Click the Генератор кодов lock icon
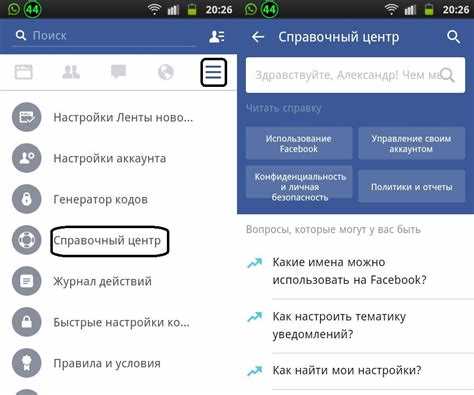The image size is (474, 395). pyautogui.click(x=27, y=199)
